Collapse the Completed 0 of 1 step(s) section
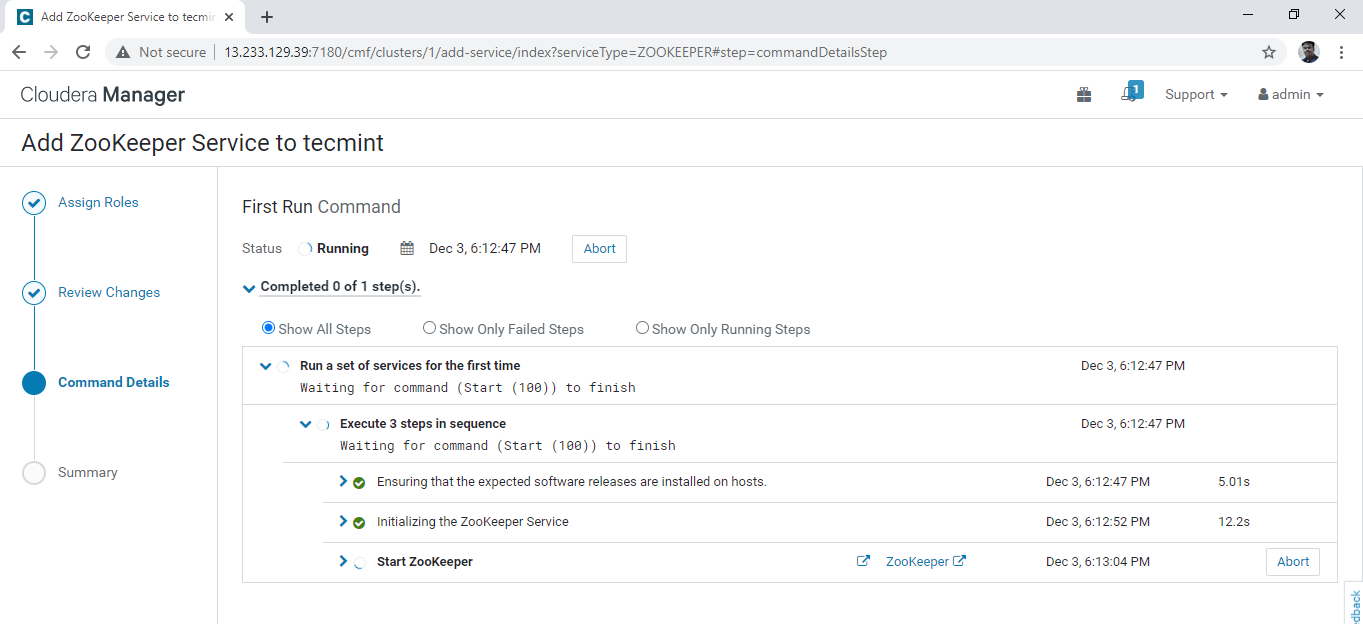This screenshot has width=1363, height=624. coord(249,287)
